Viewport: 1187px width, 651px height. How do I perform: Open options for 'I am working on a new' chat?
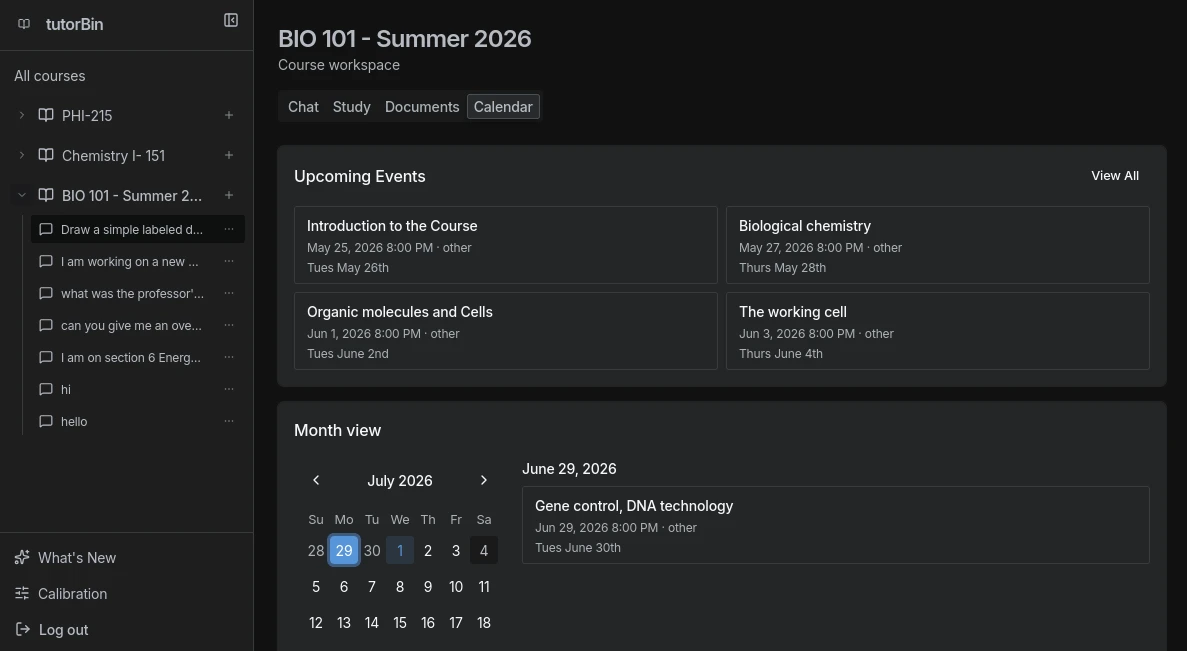point(229,261)
